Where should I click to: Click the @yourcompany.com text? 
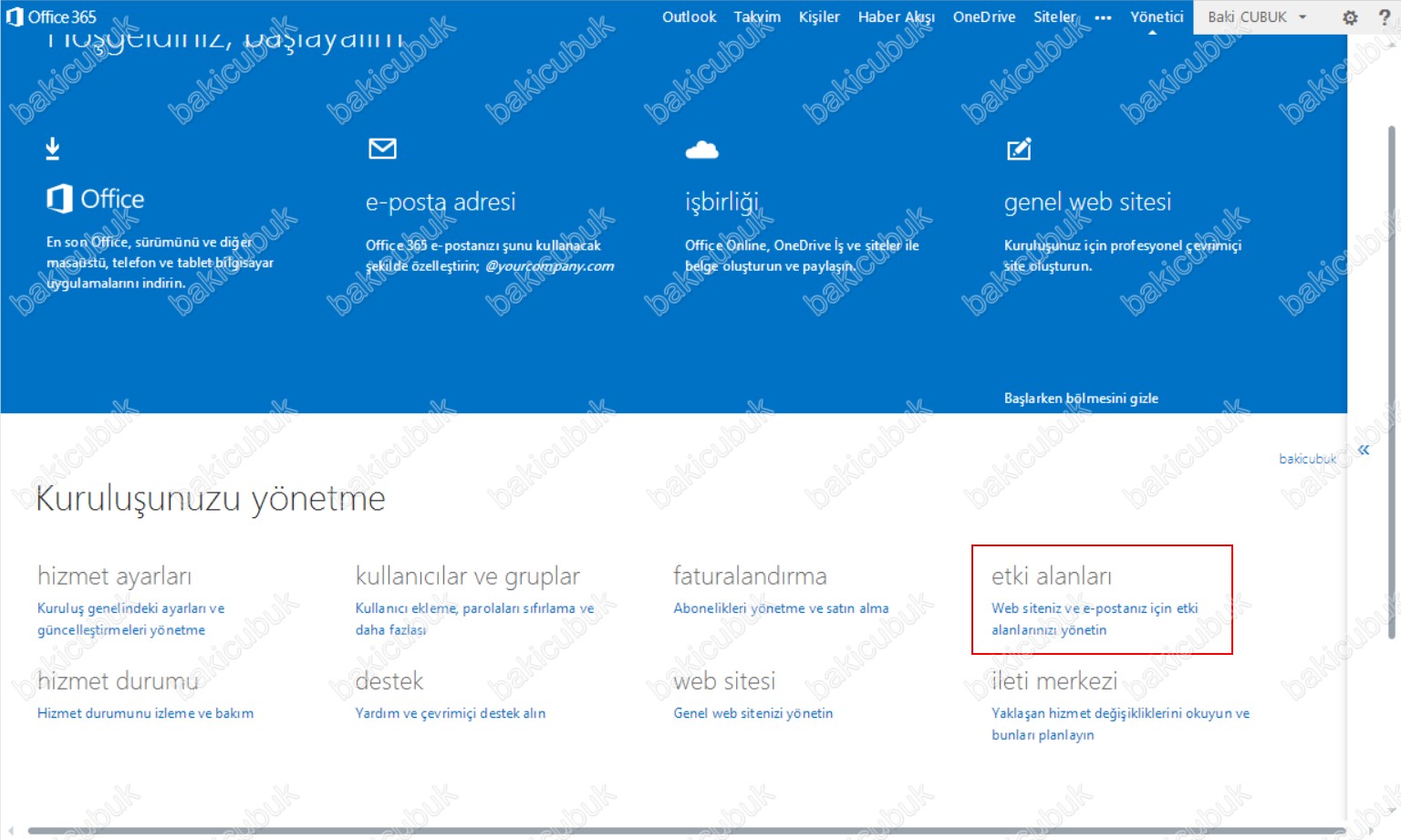[549, 266]
